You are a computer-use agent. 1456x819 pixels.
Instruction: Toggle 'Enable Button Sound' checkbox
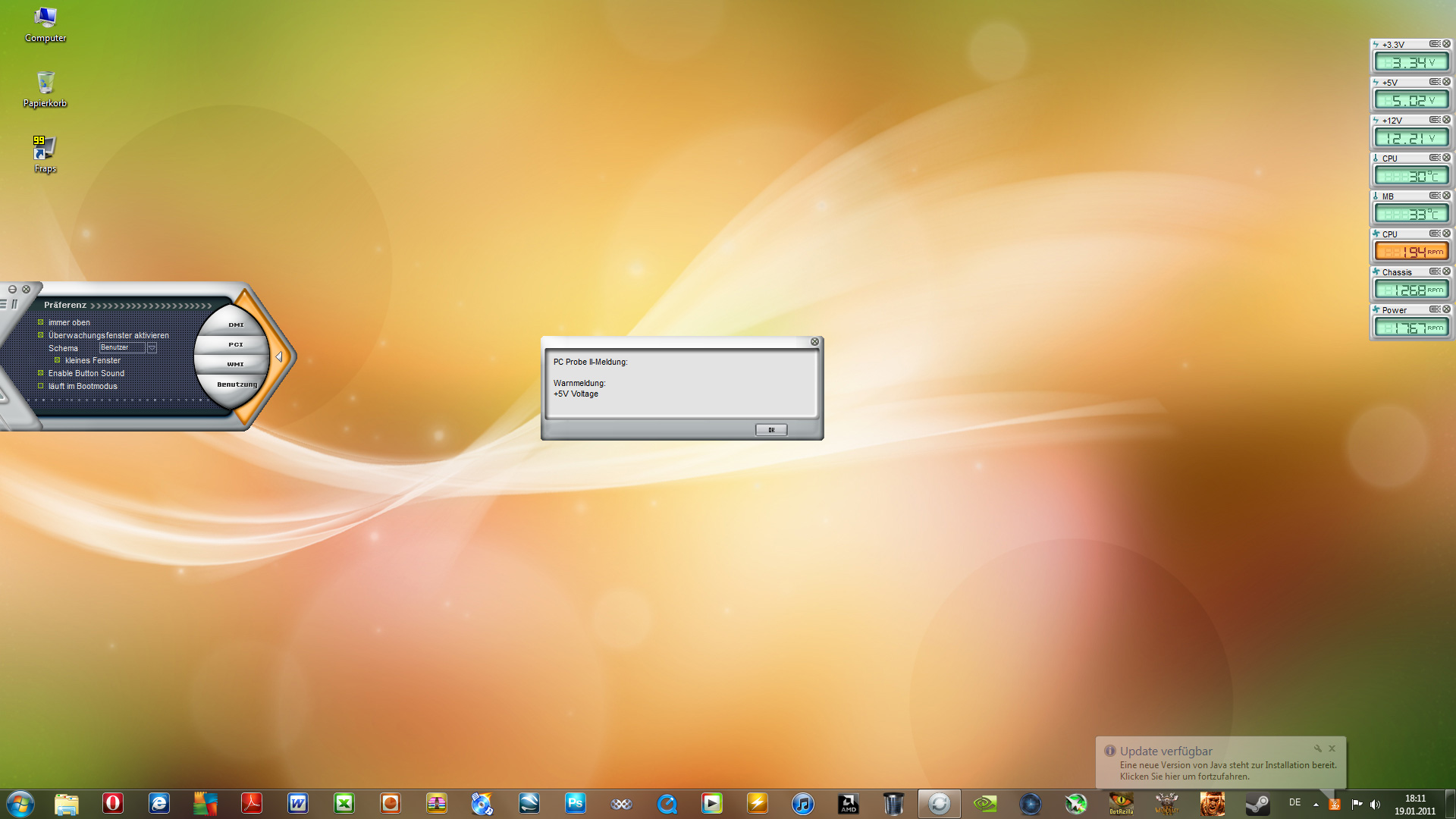click(41, 373)
